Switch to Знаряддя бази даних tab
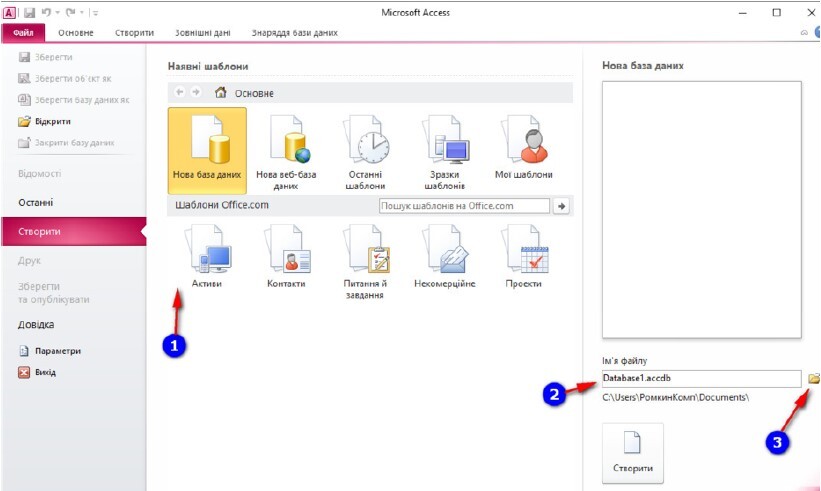This screenshot has height=491, width=821. pyautogui.click(x=295, y=32)
